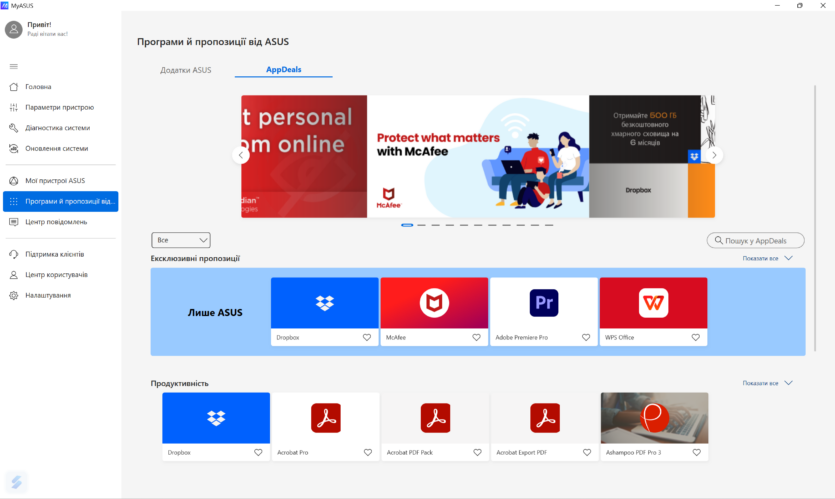Screen dimensions: 835x499
Task: Toggle WPS Office favorite heart
Action: [x=696, y=338]
